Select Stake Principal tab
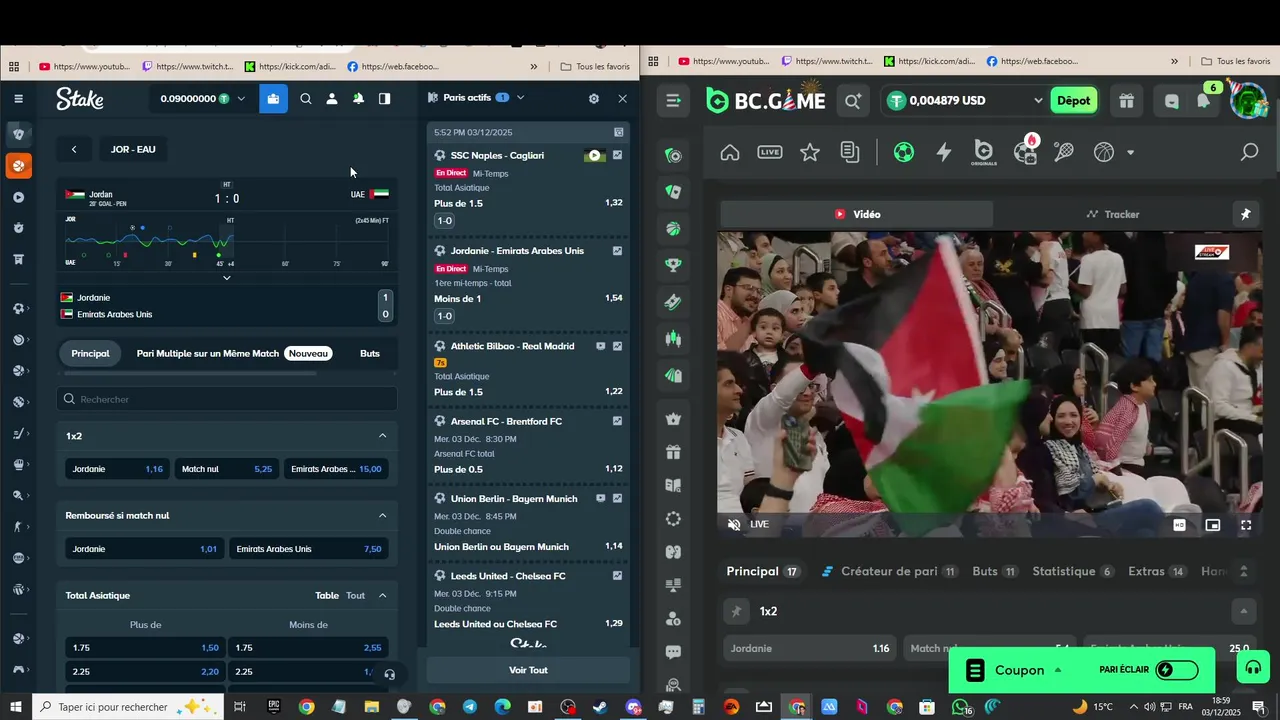 point(90,353)
